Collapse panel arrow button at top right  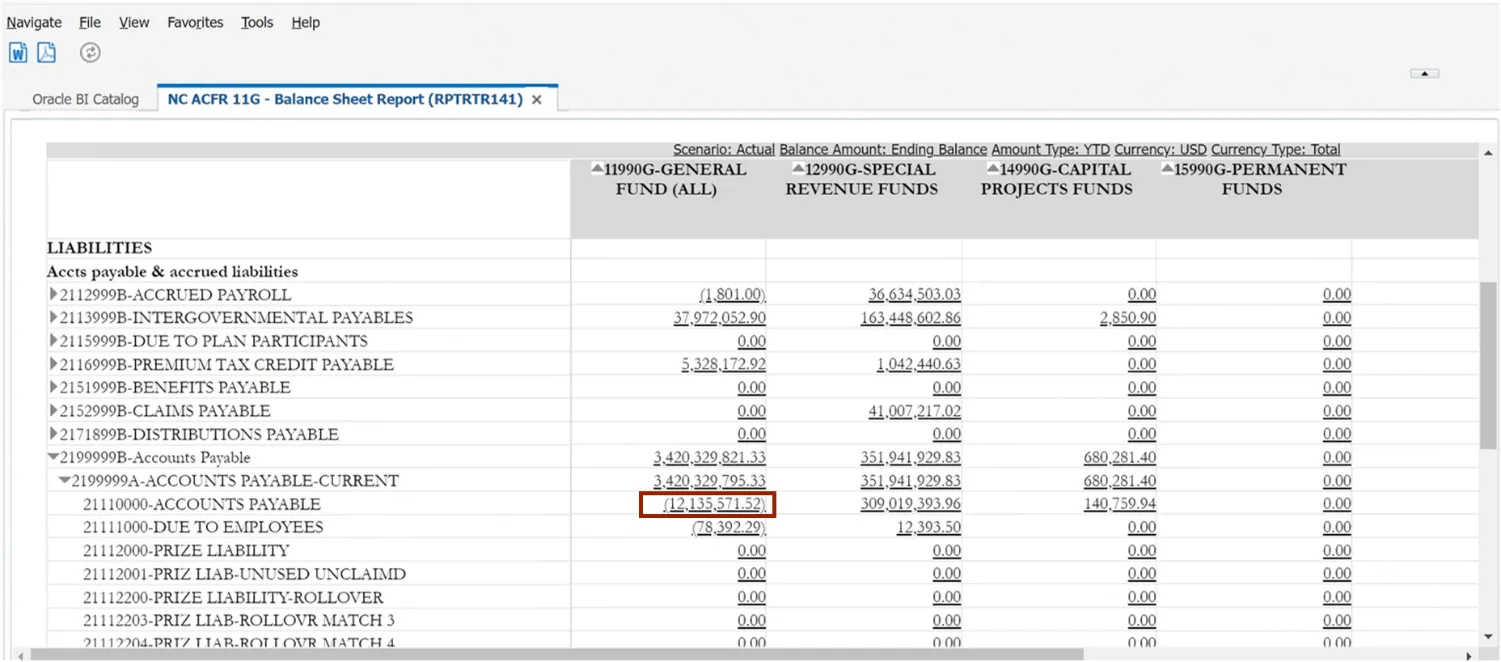(1424, 73)
